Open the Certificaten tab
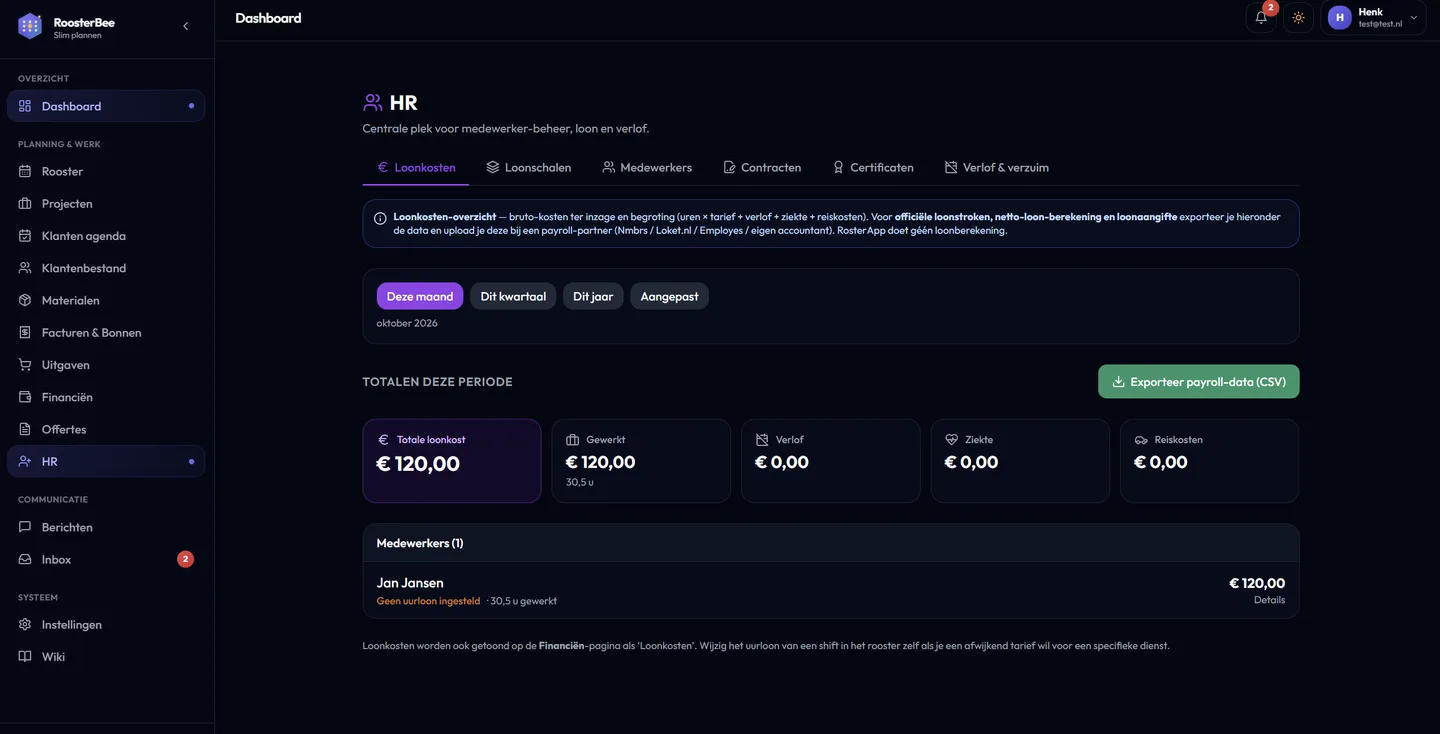The height and width of the screenshot is (734, 1440). [x=873, y=167]
